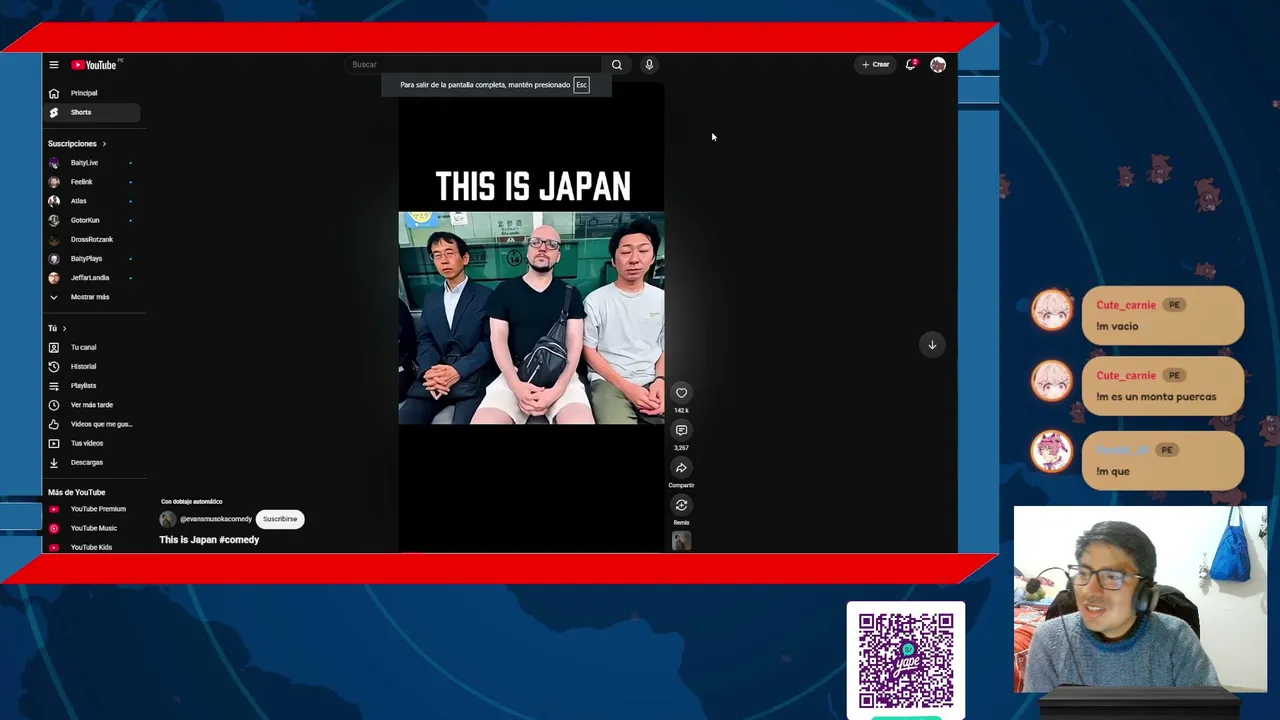The width and height of the screenshot is (1280, 720).
Task: Click the chat message "!m que"
Action: click(1113, 471)
